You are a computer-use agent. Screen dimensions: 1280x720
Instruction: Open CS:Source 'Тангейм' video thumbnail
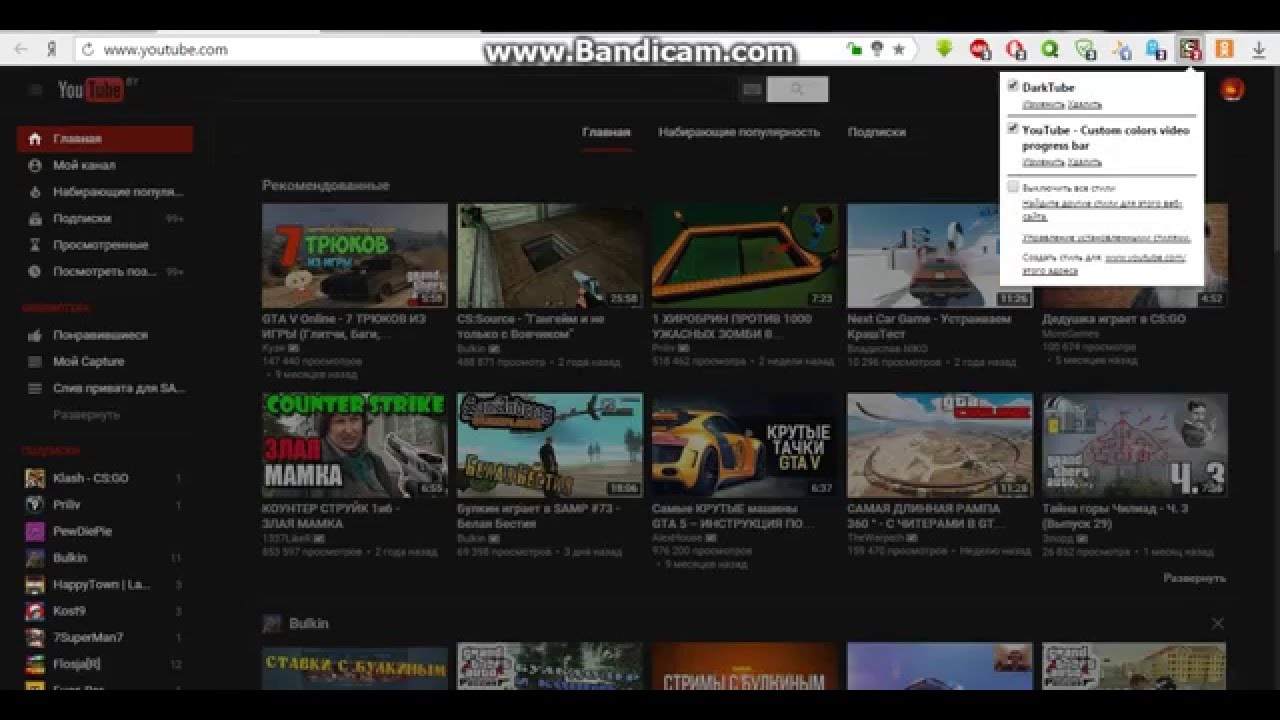pyautogui.click(x=550, y=256)
